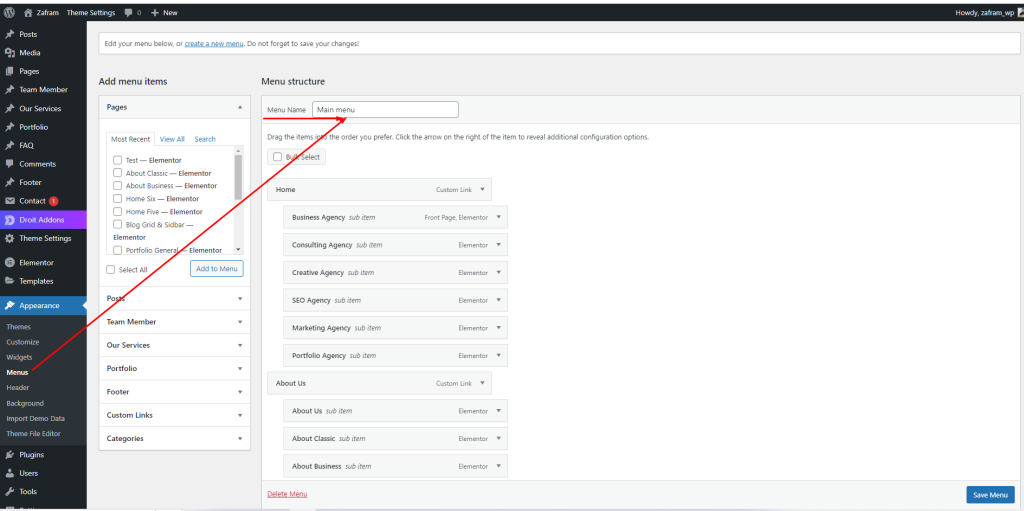Tick the Select All checkbox
The height and width of the screenshot is (511, 1024).
111,269
